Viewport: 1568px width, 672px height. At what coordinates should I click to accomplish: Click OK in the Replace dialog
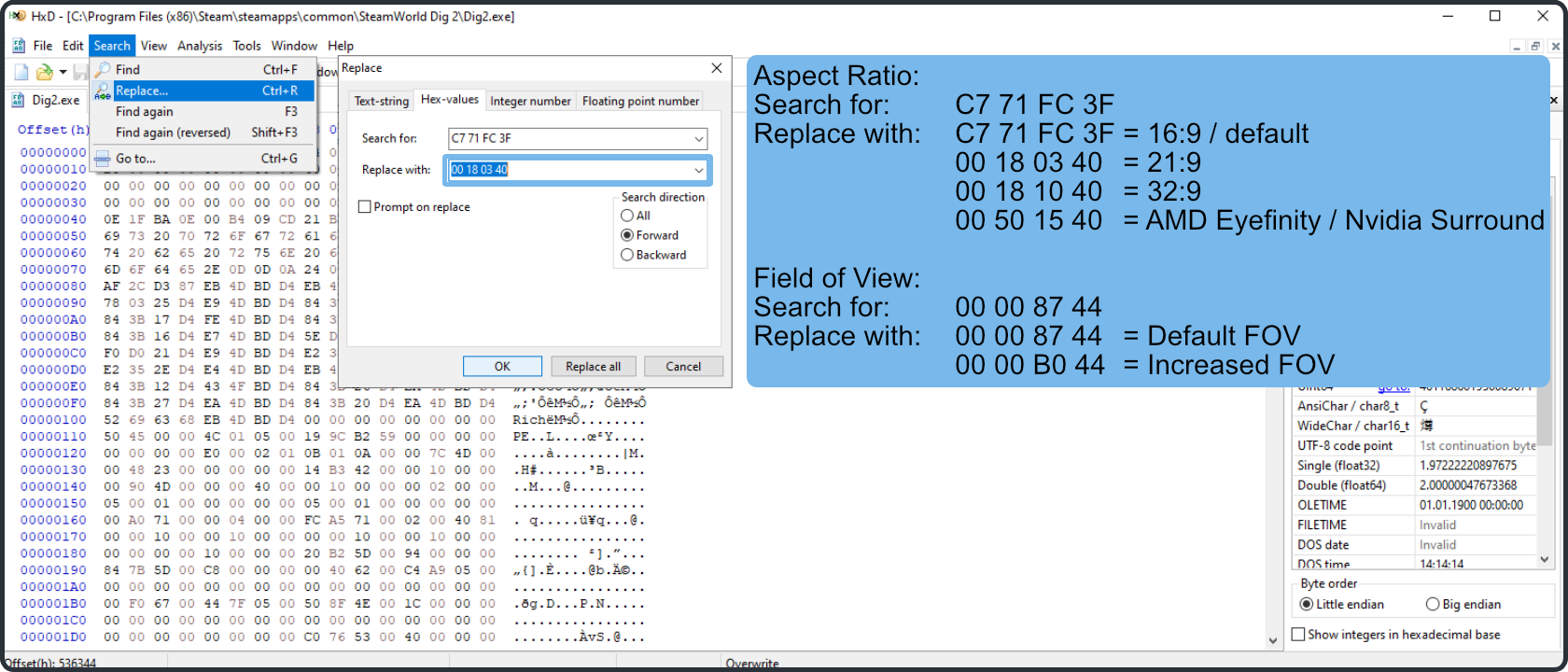tap(502, 367)
